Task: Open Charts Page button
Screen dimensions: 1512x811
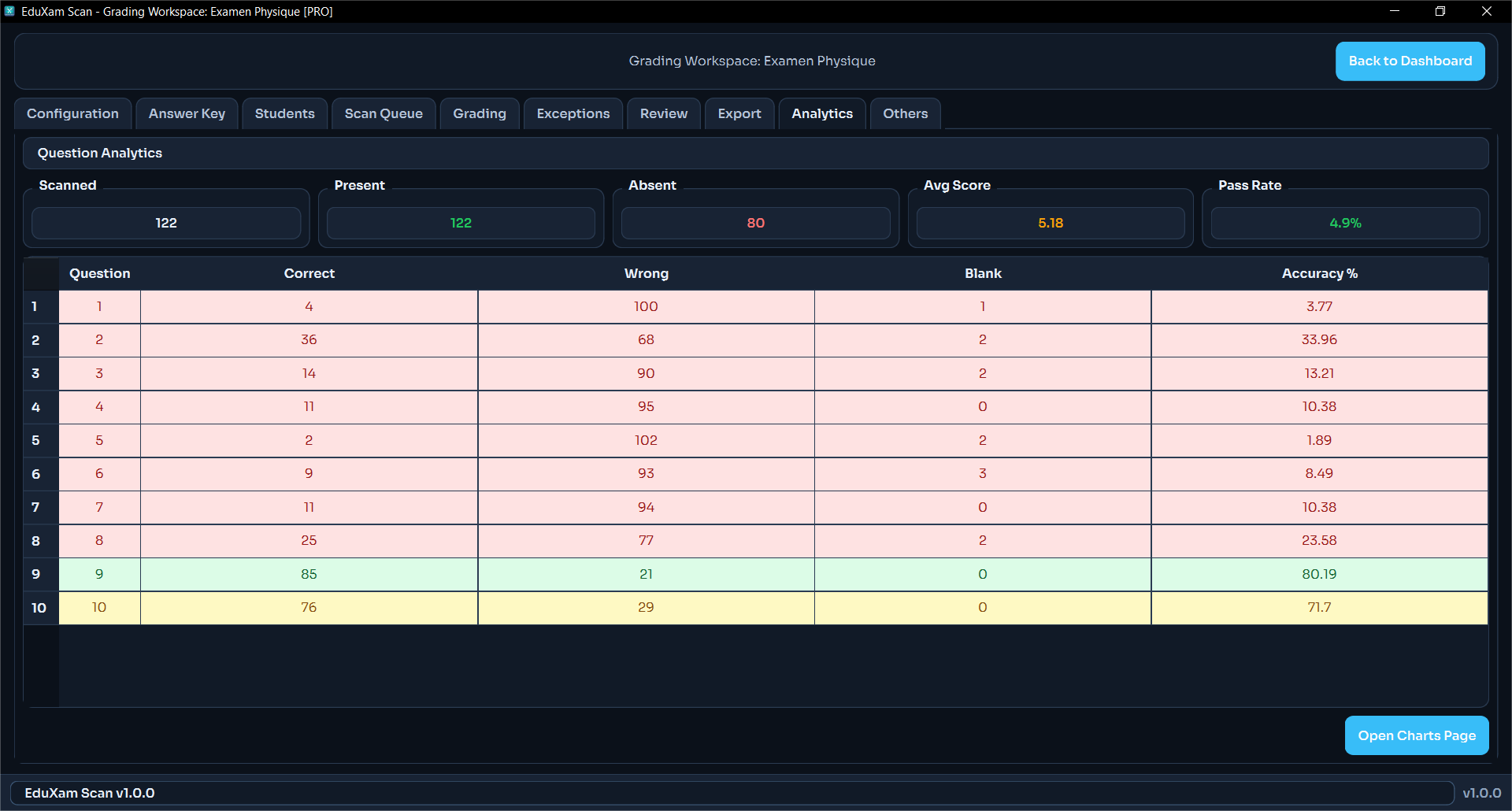Action: (1416, 735)
